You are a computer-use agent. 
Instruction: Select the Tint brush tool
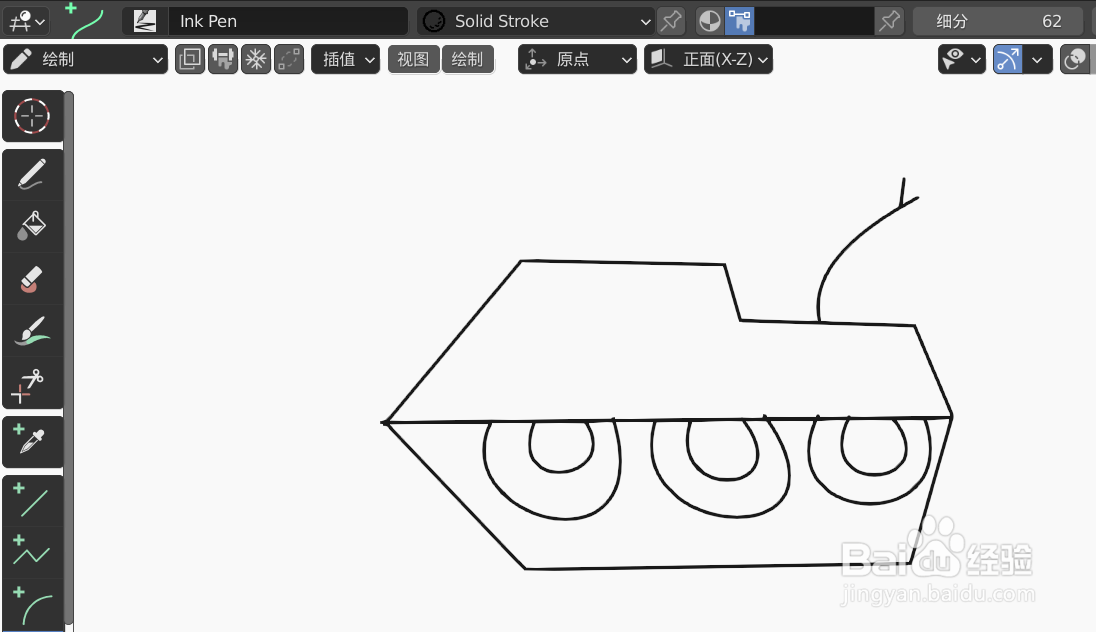pyautogui.click(x=32, y=331)
